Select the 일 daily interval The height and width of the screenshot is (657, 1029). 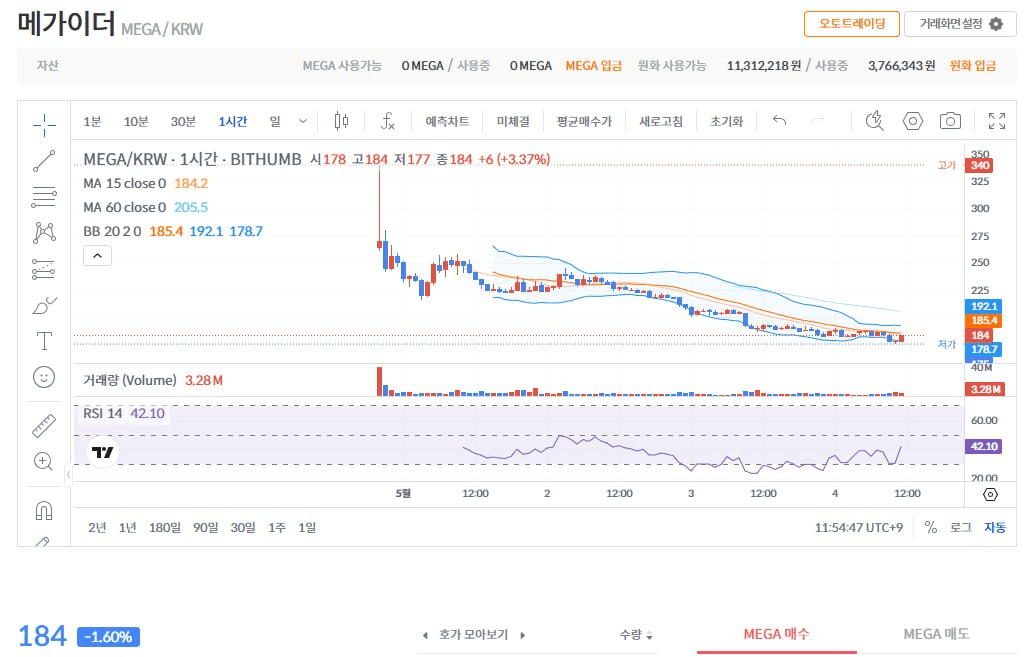(275, 121)
